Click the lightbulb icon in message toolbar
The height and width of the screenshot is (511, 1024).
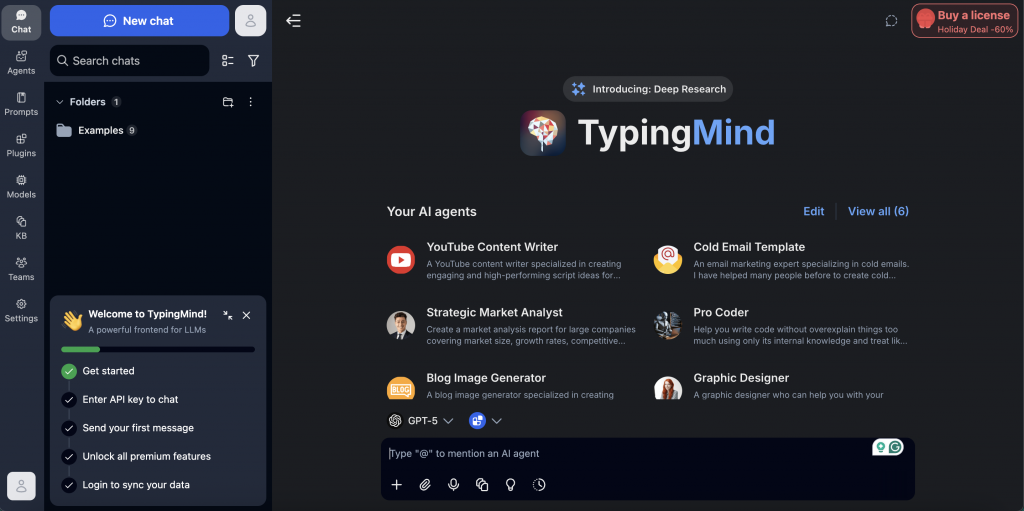(510, 485)
